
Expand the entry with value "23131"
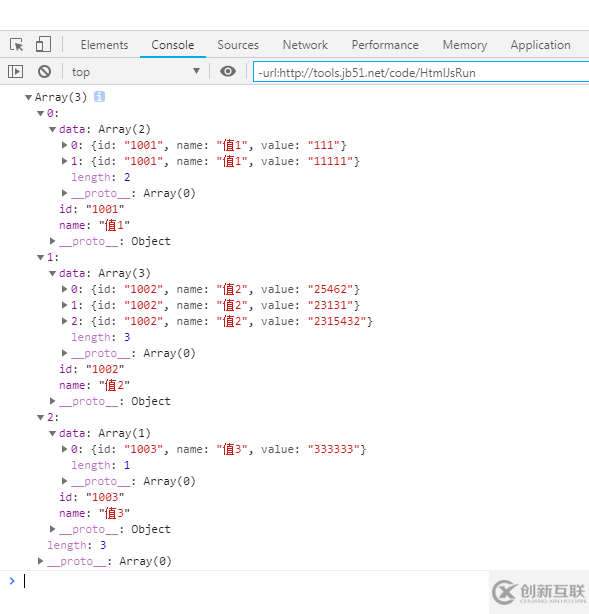click(65, 305)
